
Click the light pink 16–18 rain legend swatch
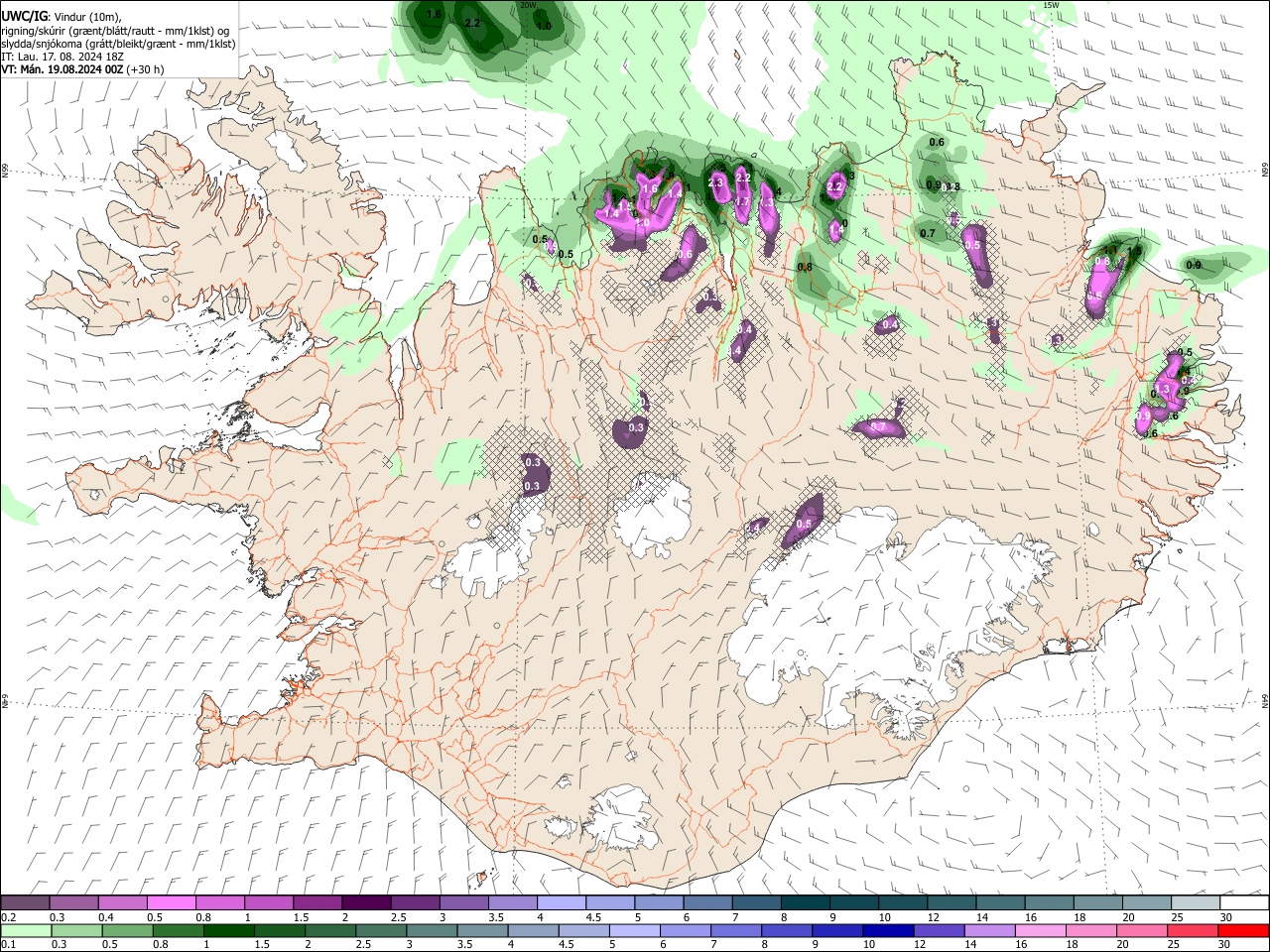tap(1041, 931)
